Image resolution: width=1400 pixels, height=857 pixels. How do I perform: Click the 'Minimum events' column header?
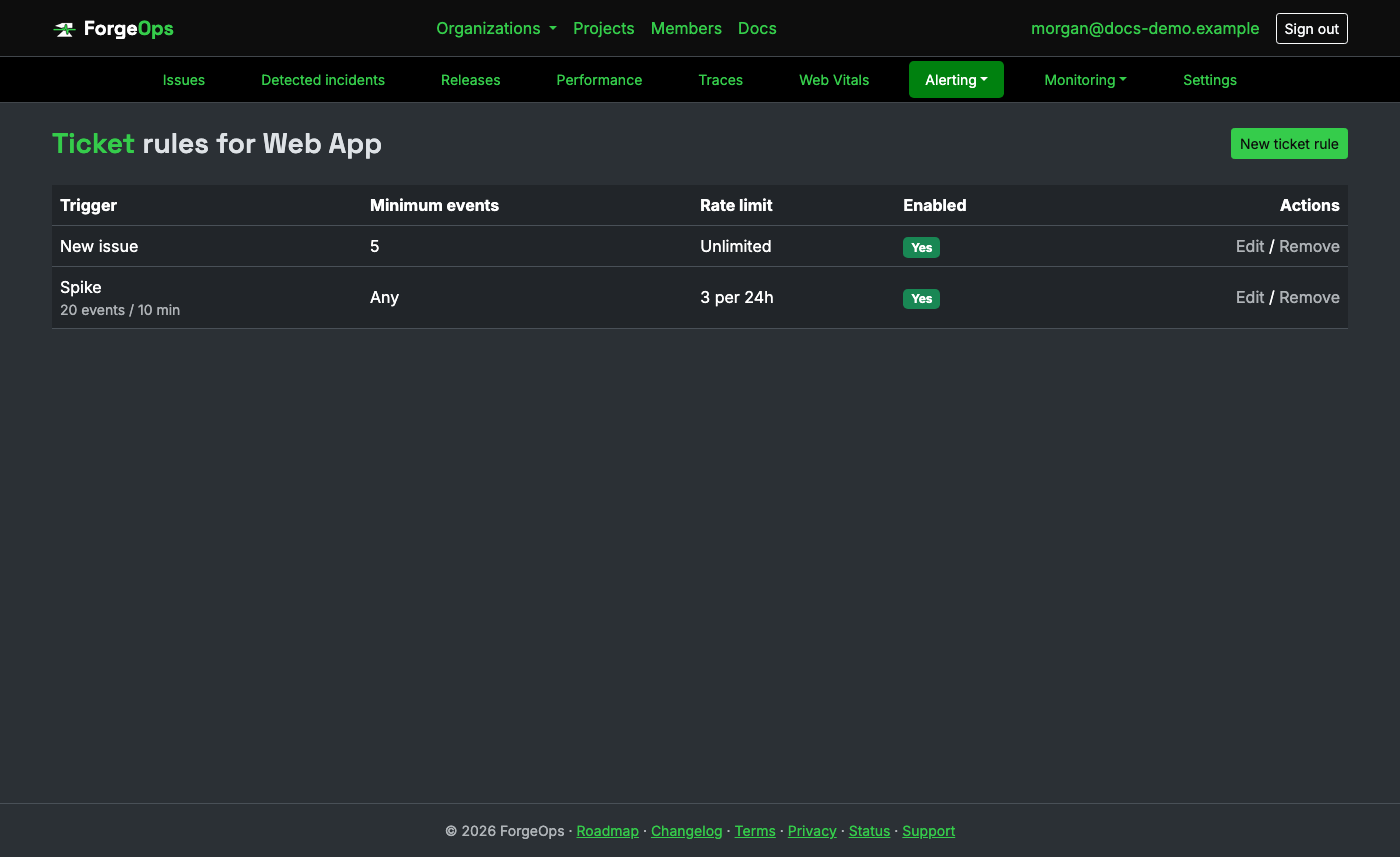coord(434,205)
